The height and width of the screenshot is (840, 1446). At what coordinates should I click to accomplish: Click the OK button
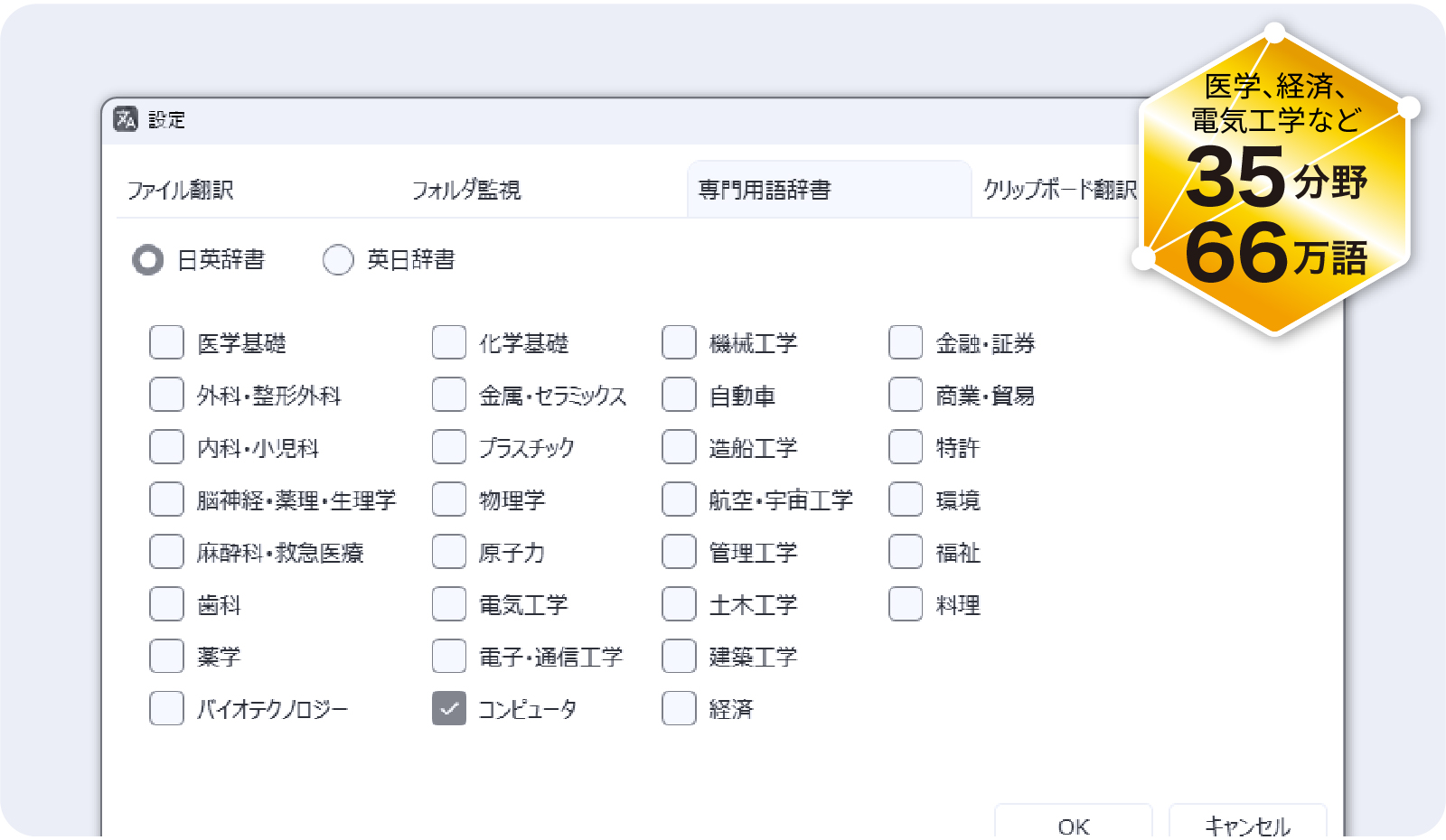[x=1074, y=825]
